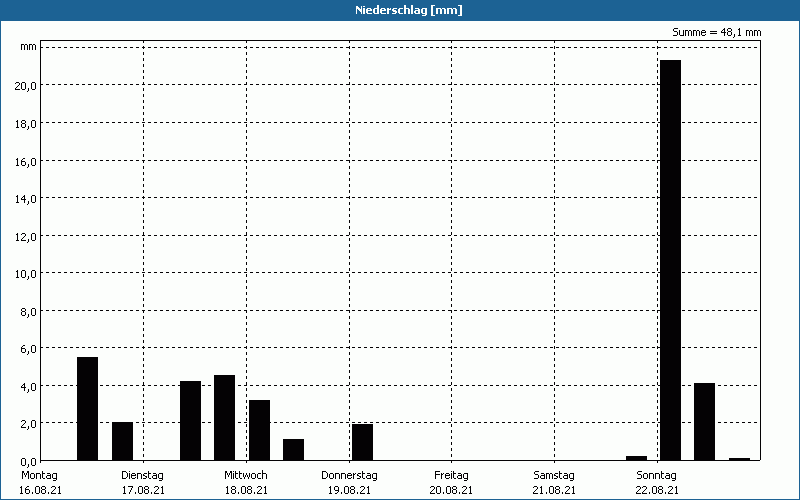Click the 'mm' unit label on y-axis
This screenshot has width=800, height=500.
pos(28,47)
